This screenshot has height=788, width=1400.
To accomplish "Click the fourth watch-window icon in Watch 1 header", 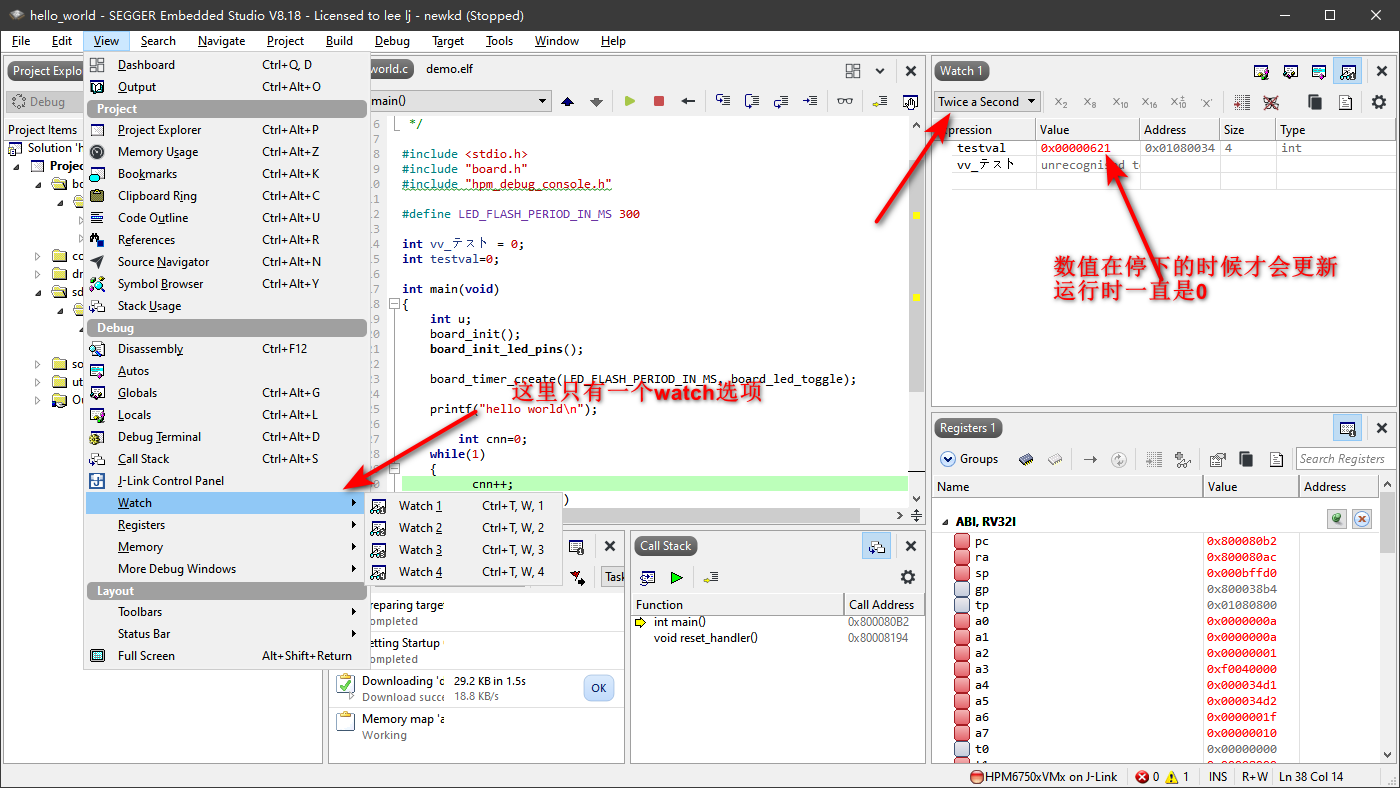I will [x=1348, y=71].
